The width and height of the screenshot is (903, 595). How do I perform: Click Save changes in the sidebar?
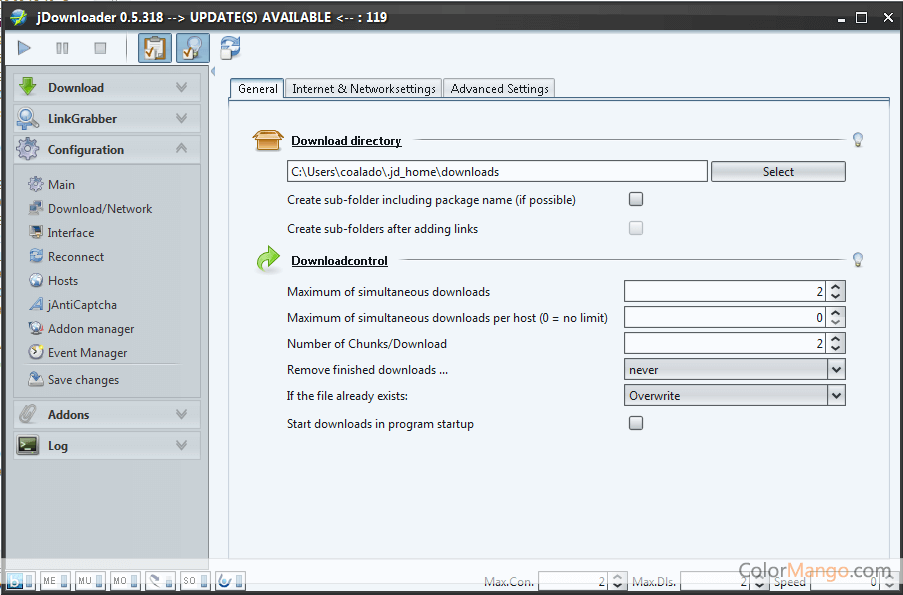83,380
